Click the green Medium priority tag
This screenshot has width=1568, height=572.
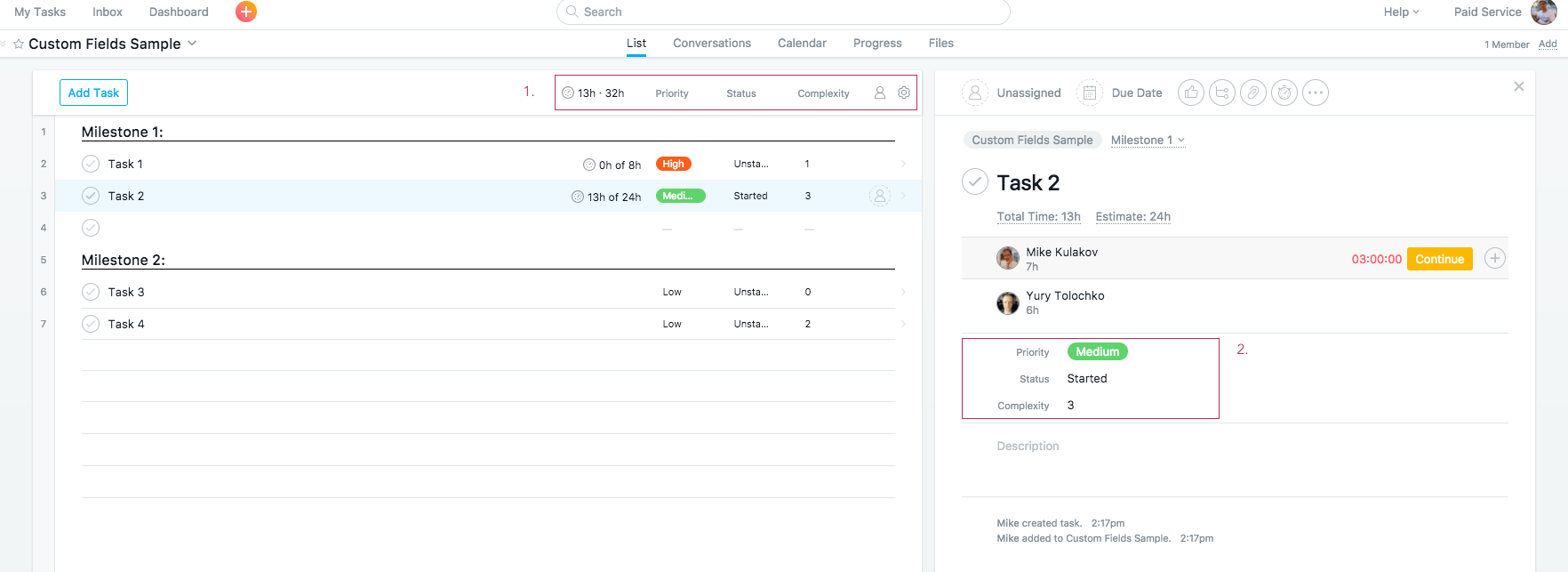tap(1097, 351)
